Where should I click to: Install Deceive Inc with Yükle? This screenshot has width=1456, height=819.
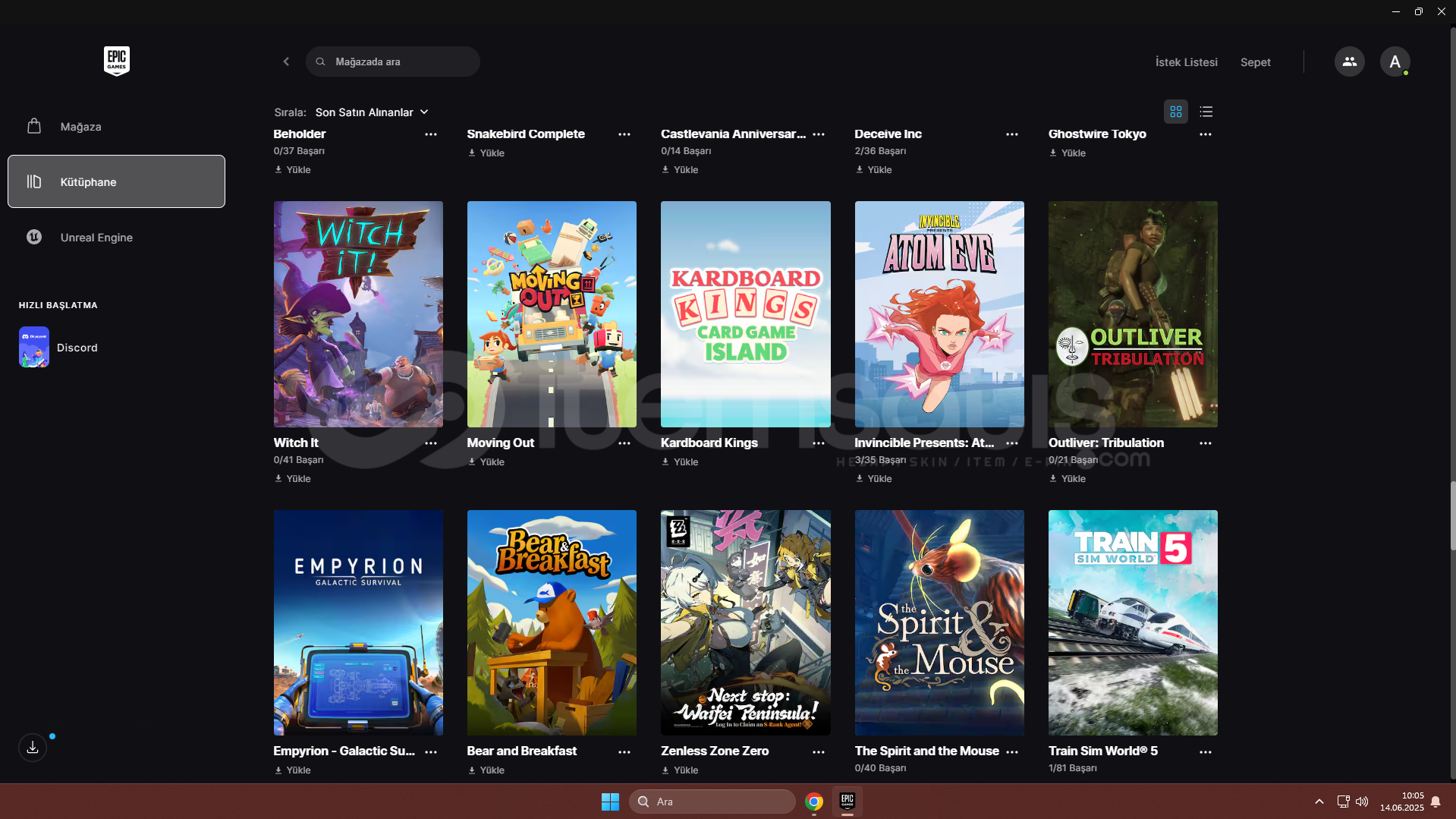(873, 170)
